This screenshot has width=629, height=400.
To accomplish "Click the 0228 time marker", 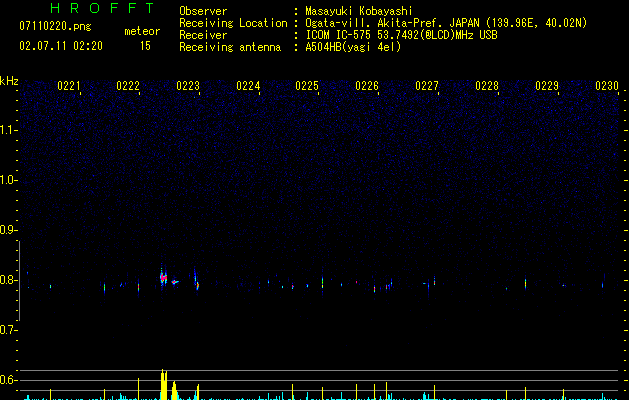I will coord(487,86).
